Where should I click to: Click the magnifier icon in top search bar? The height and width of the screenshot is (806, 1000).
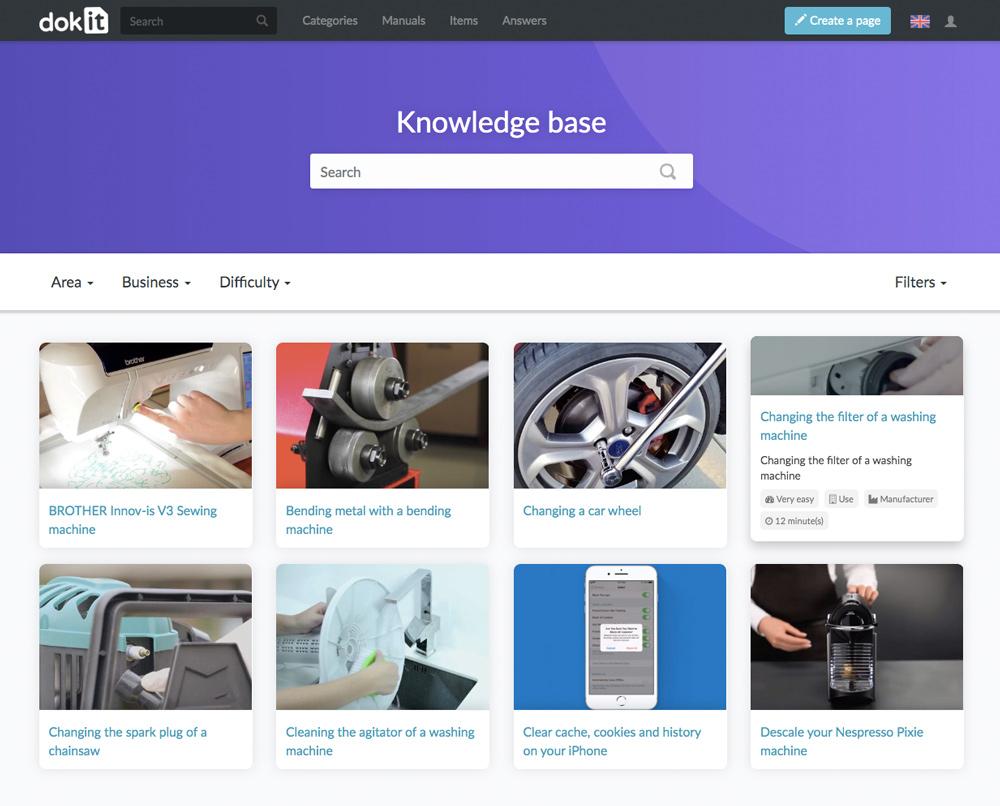pyautogui.click(x=262, y=20)
